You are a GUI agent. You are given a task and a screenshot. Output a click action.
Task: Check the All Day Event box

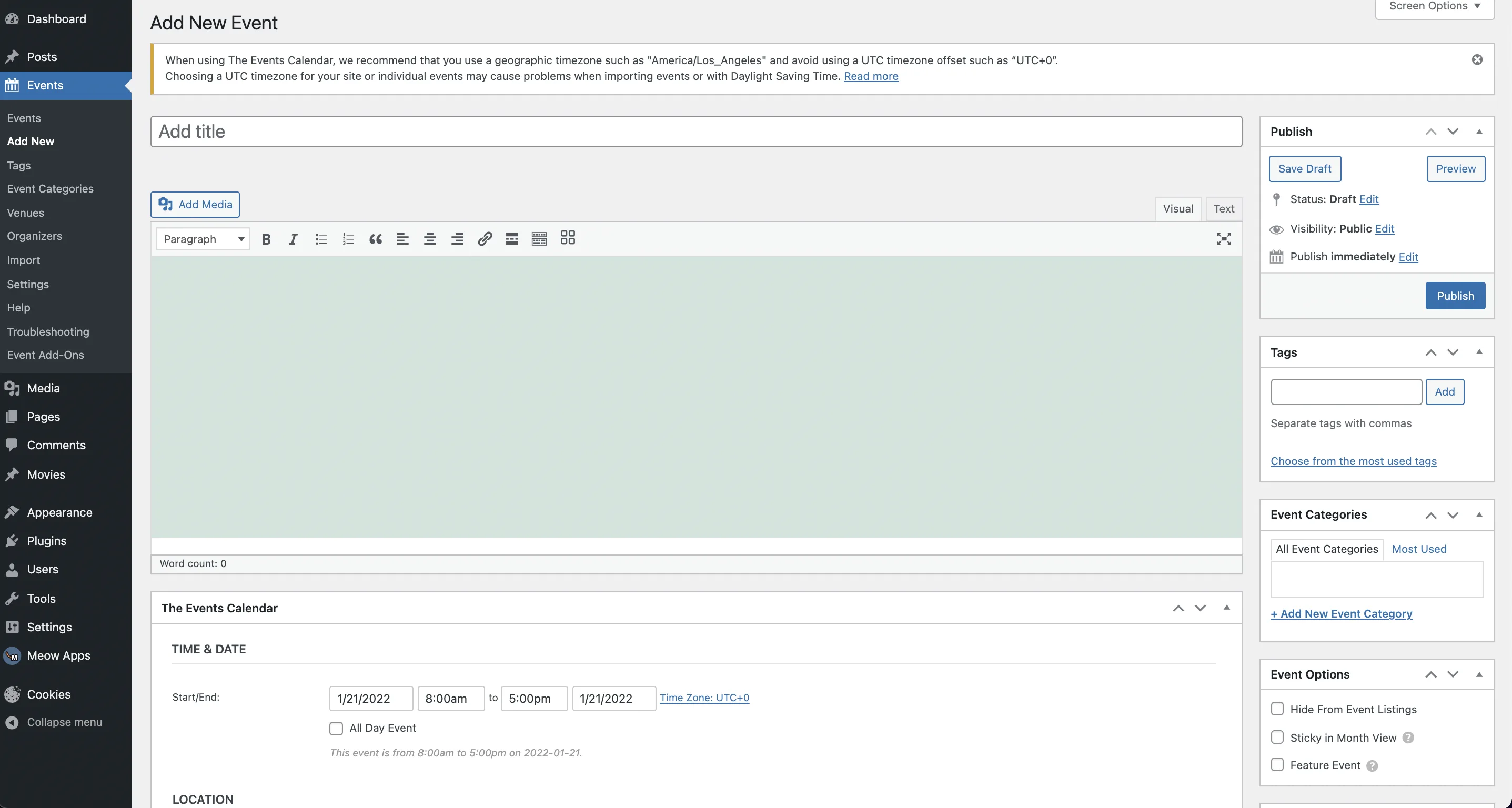click(x=336, y=728)
